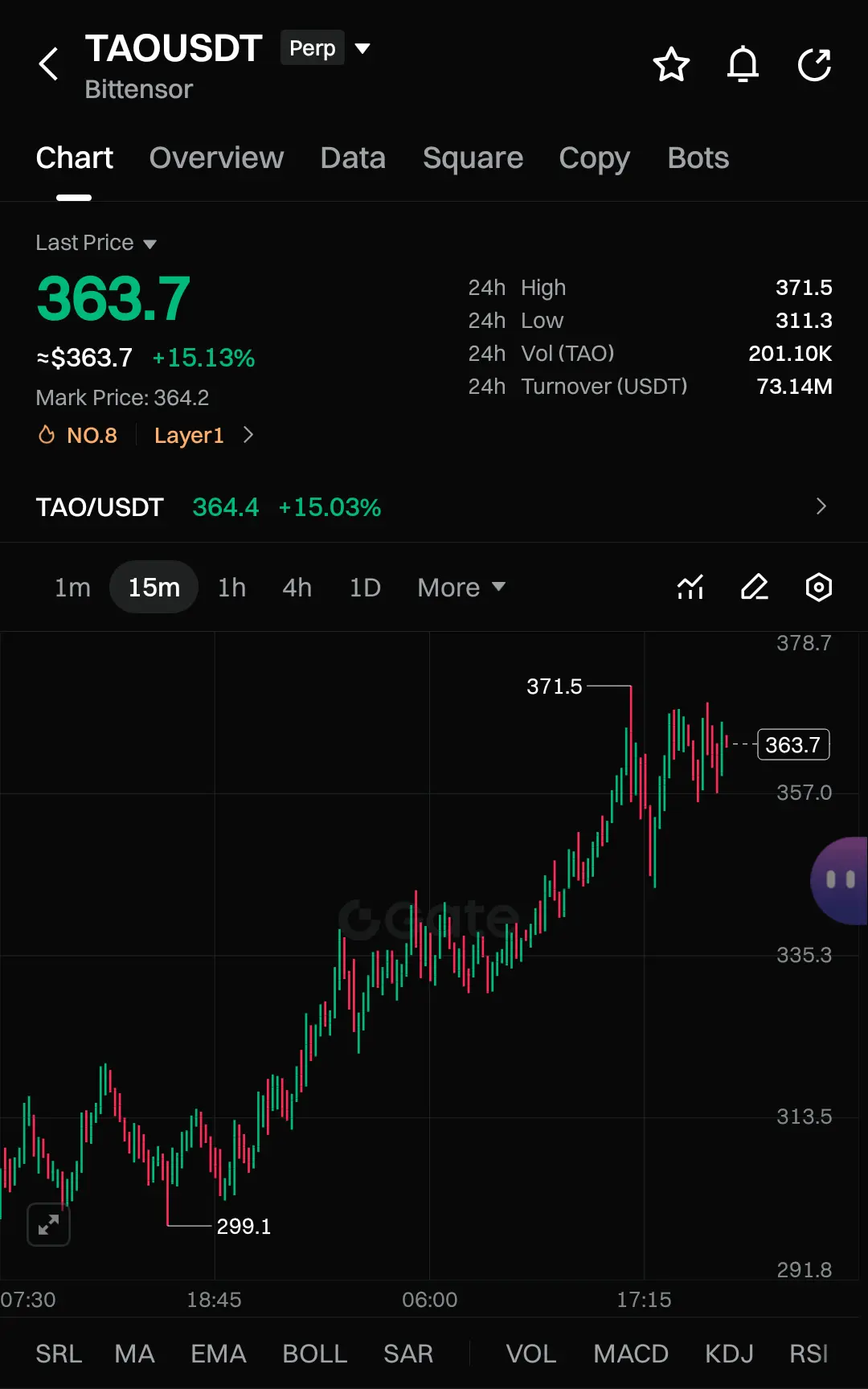Image resolution: width=868 pixels, height=1389 pixels.
Task: Tap the 24h Turnover value 73.14M
Action: coord(794,387)
